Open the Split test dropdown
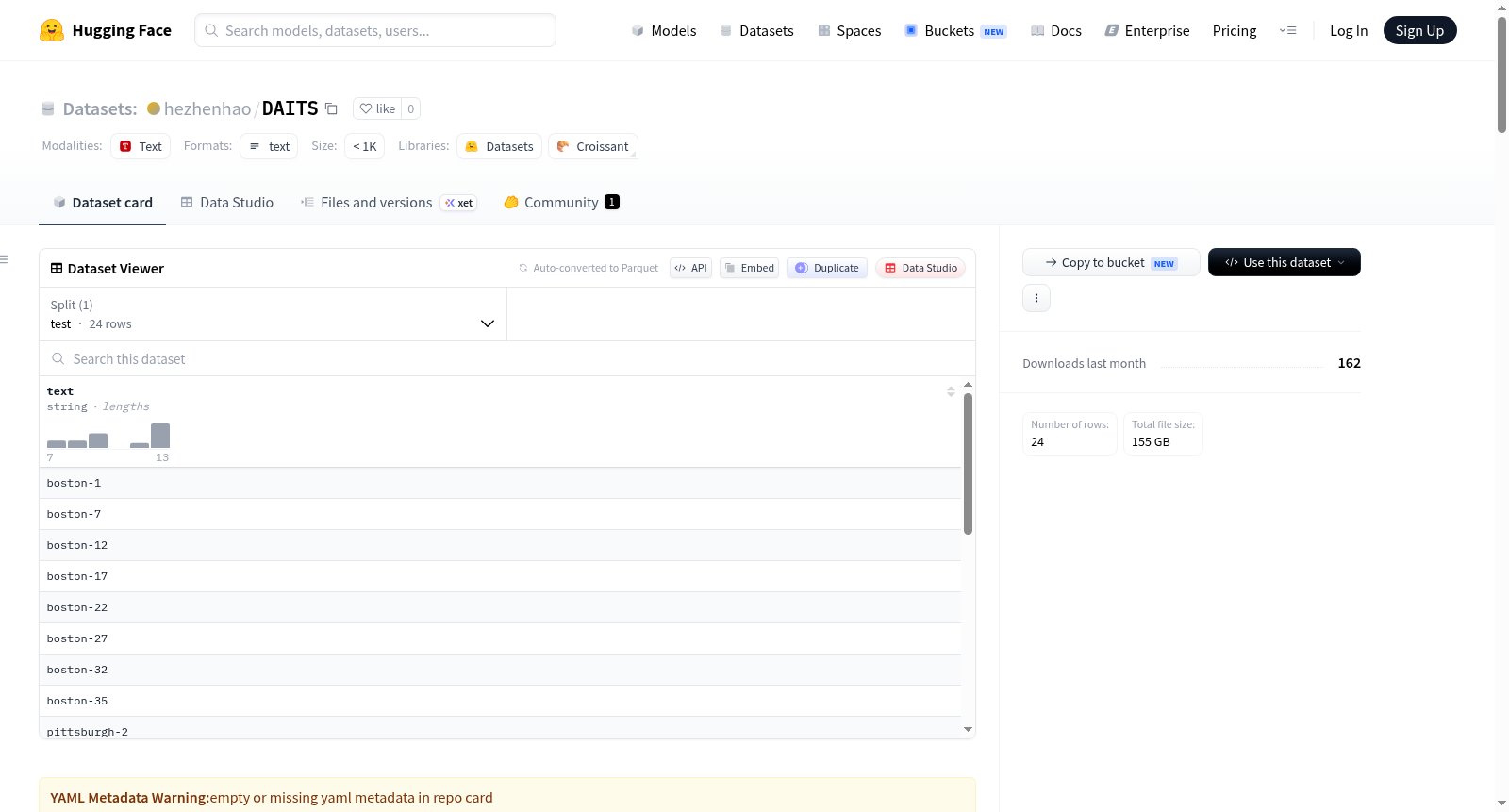 point(273,314)
